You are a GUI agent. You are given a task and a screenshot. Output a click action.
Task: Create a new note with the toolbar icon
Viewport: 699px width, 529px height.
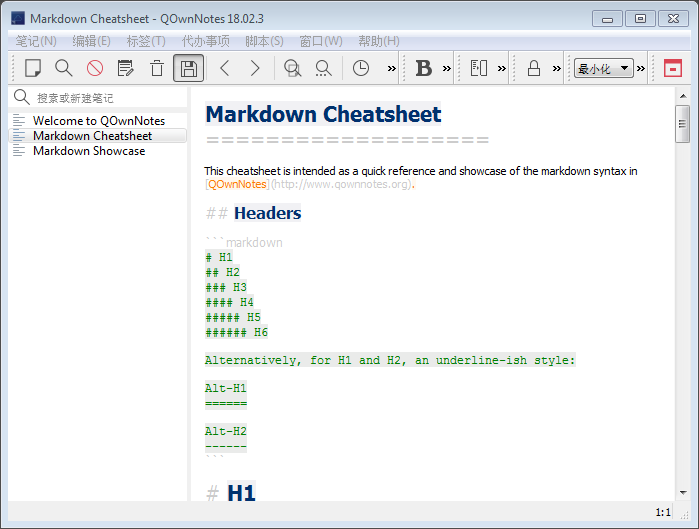coord(33,68)
